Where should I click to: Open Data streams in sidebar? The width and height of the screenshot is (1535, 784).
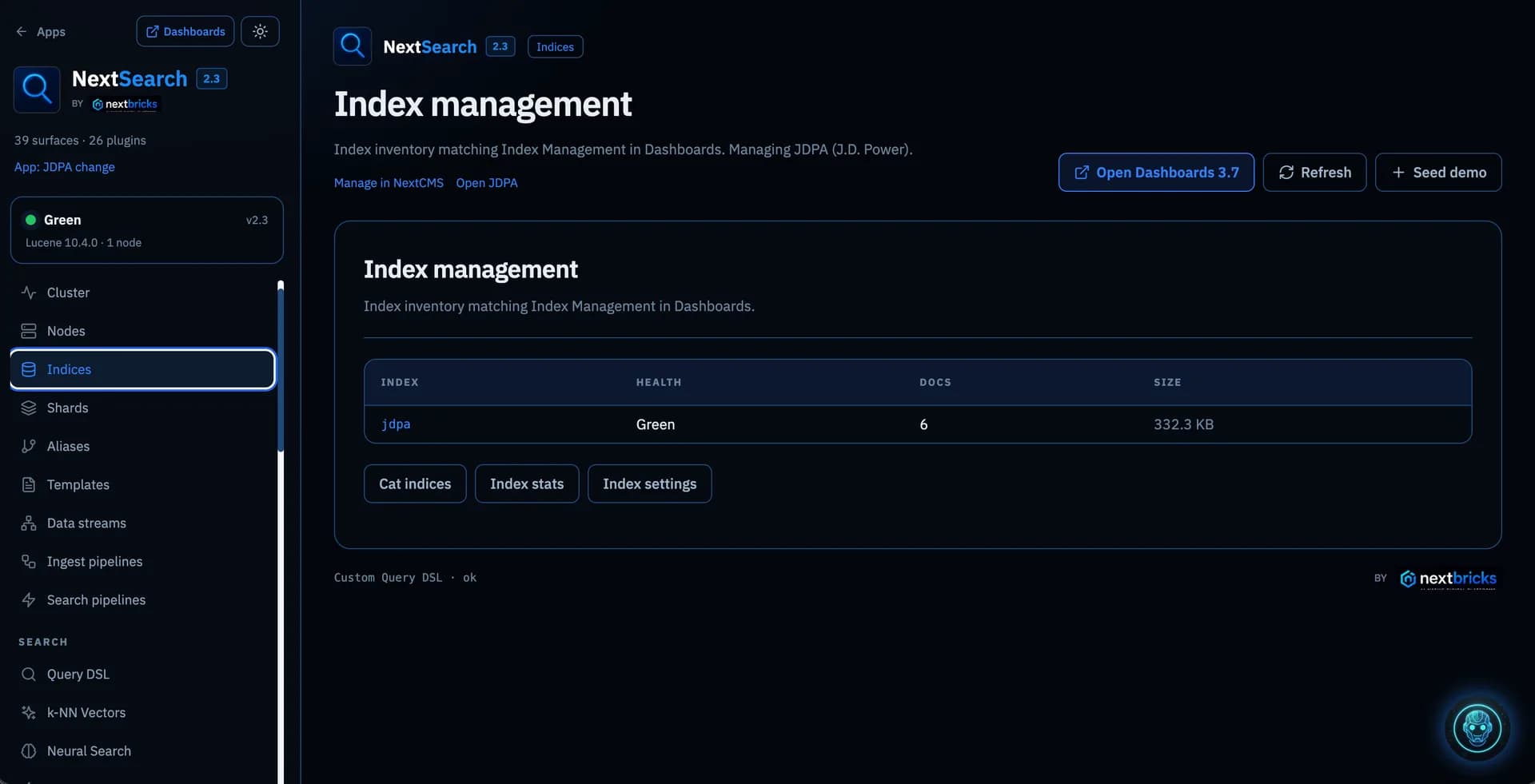tap(143, 523)
